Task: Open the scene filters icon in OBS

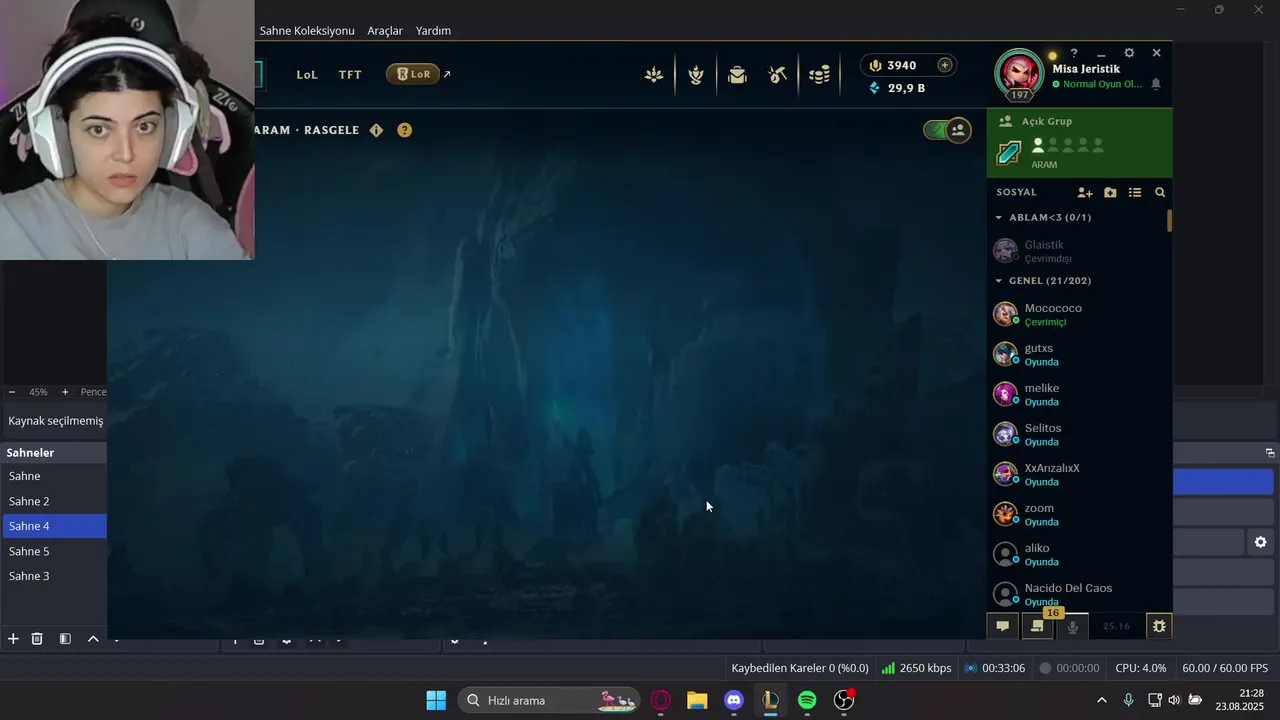Action: point(65,639)
